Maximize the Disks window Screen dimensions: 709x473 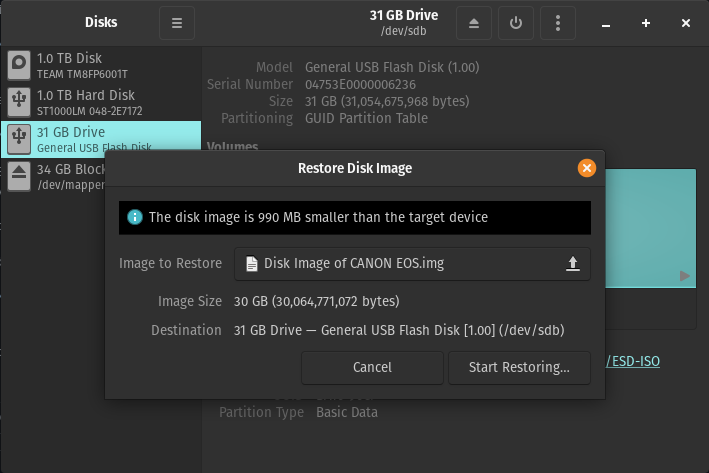646,23
